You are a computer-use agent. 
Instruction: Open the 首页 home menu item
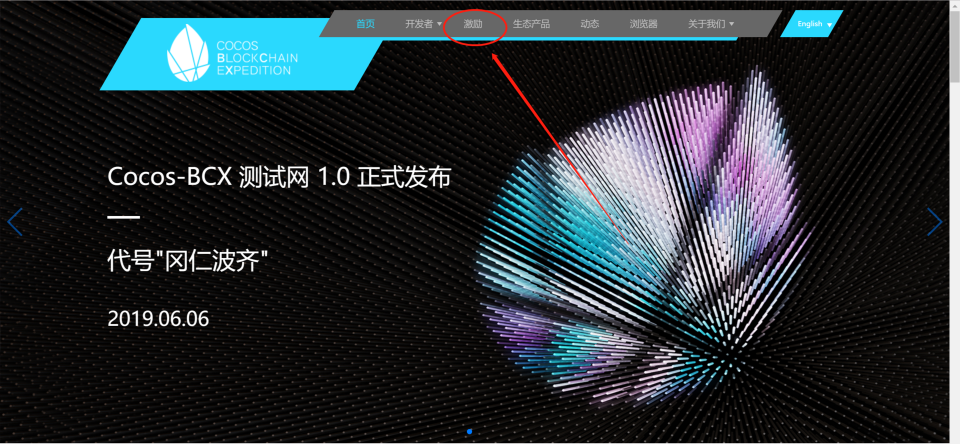(366, 24)
